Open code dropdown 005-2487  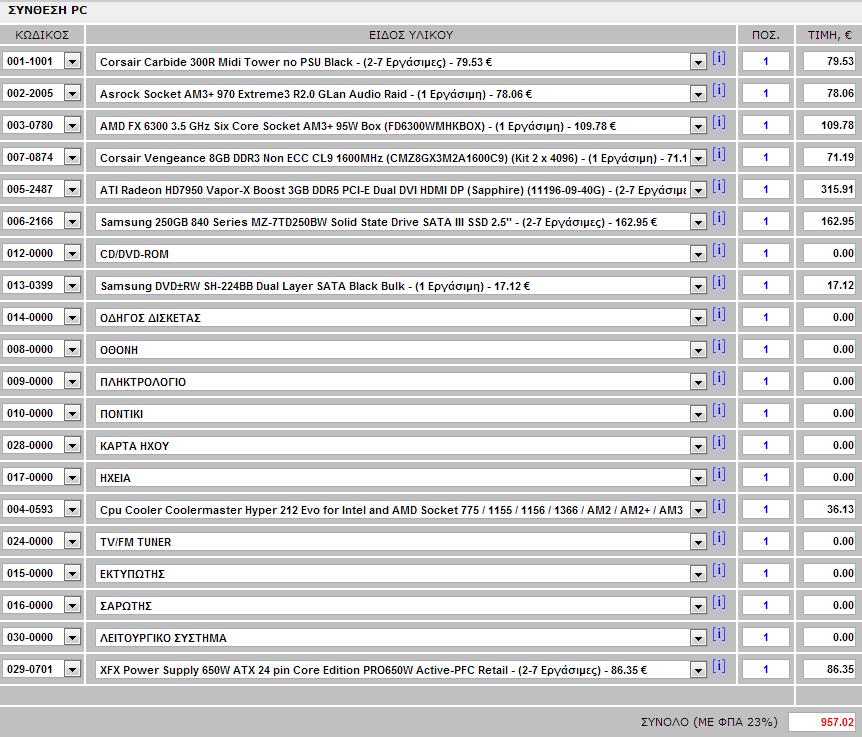tap(73, 189)
